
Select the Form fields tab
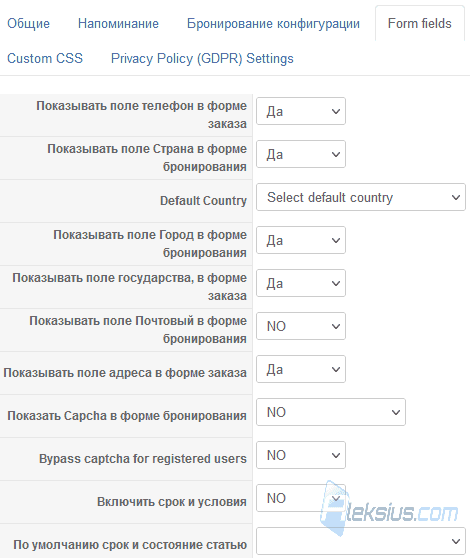419,23
